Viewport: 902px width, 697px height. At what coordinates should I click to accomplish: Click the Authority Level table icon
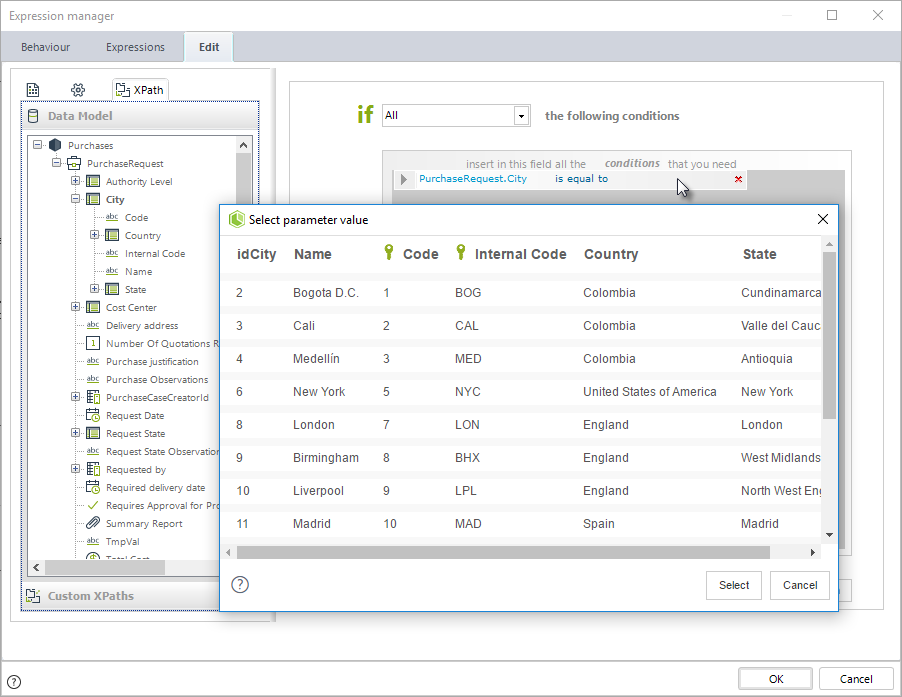pos(93,182)
